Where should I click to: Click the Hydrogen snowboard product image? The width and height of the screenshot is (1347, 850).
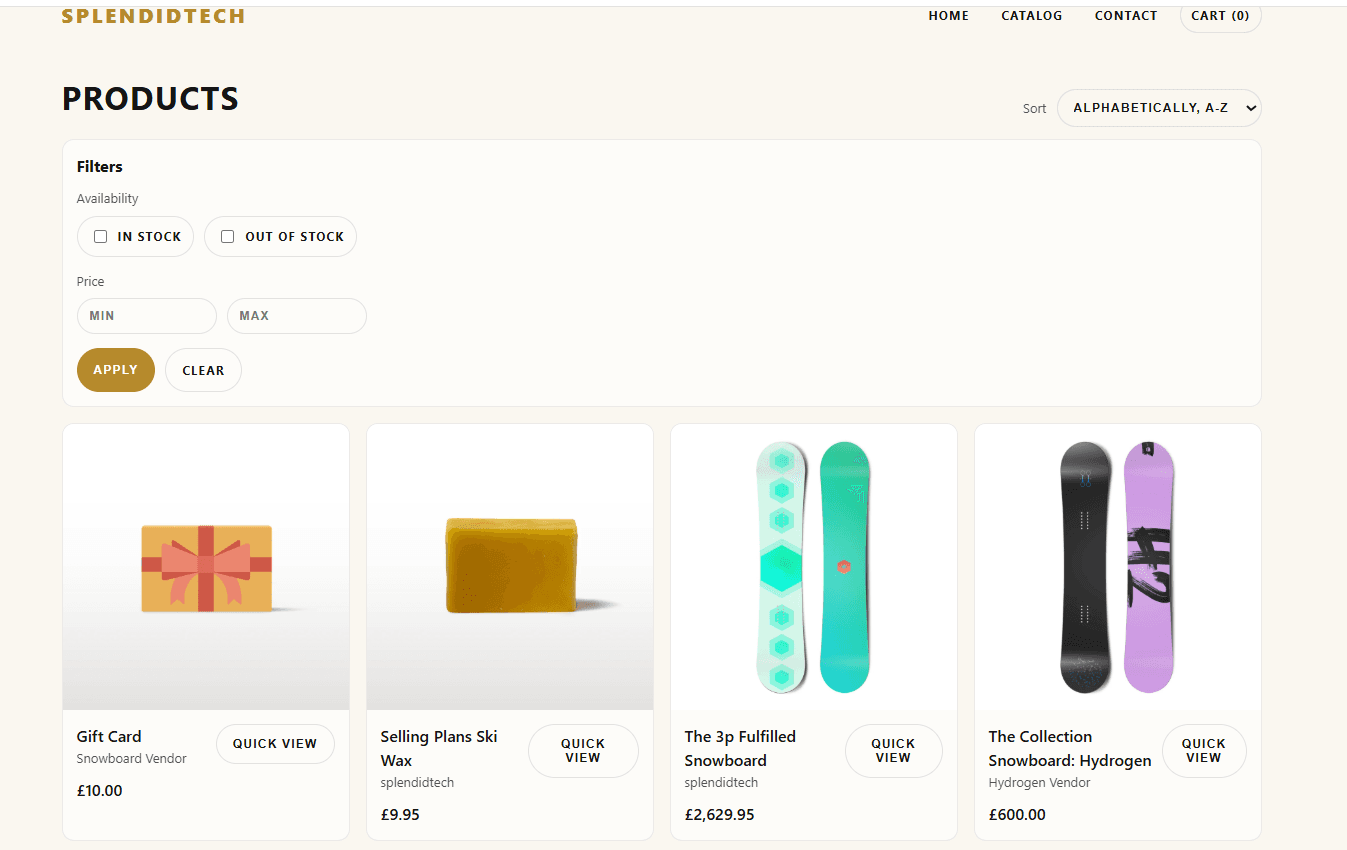coord(1118,567)
